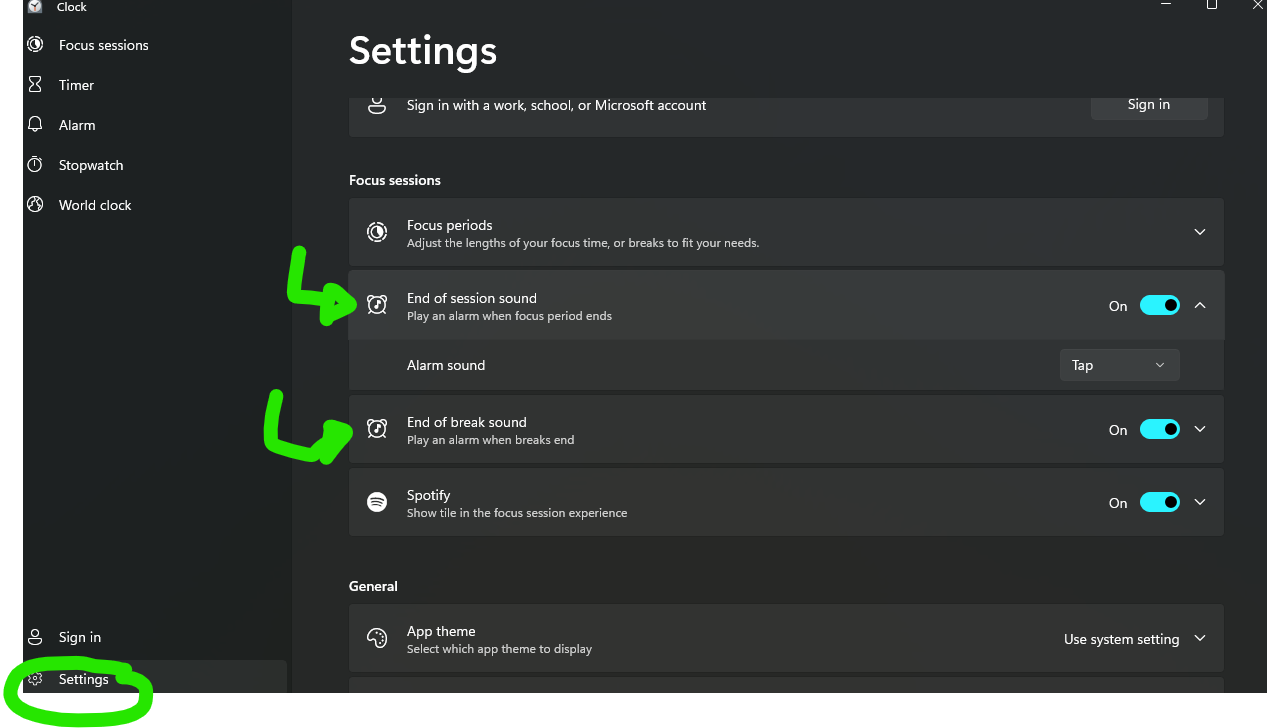
Task: Click the Timer hourglass icon
Action: (35, 85)
